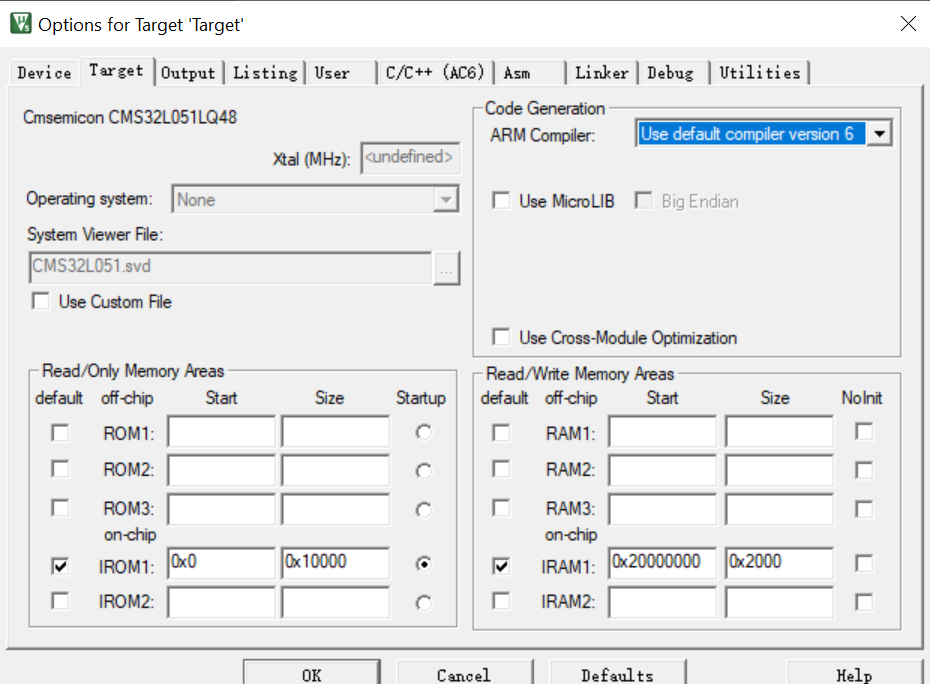
Task: Click the ROM1 Start field
Action: click(x=221, y=431)
